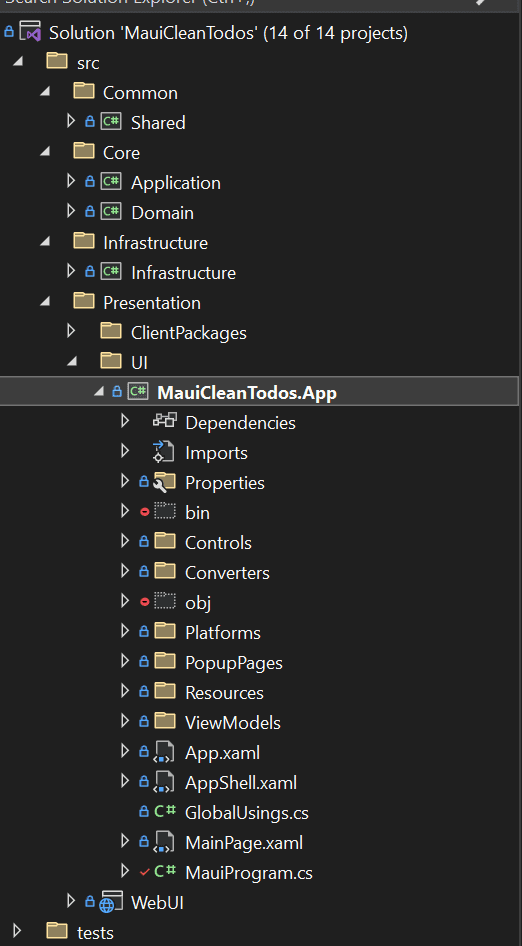Expand the Application project node

pyautogui.click(x=71, y=181)
